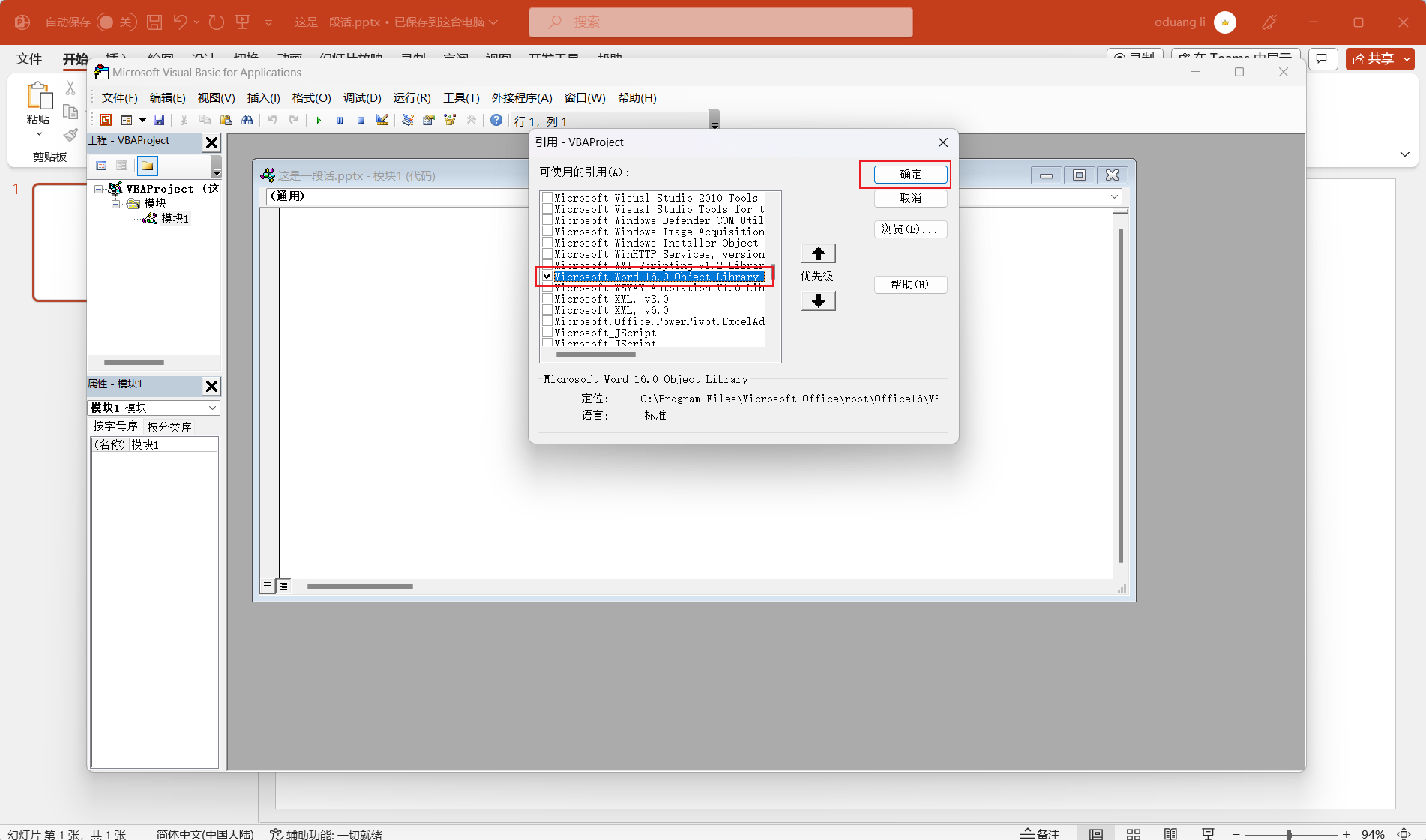Click the Break pause icon
The width and height of the screenshot is (1426, 840).
click(340, 120)
